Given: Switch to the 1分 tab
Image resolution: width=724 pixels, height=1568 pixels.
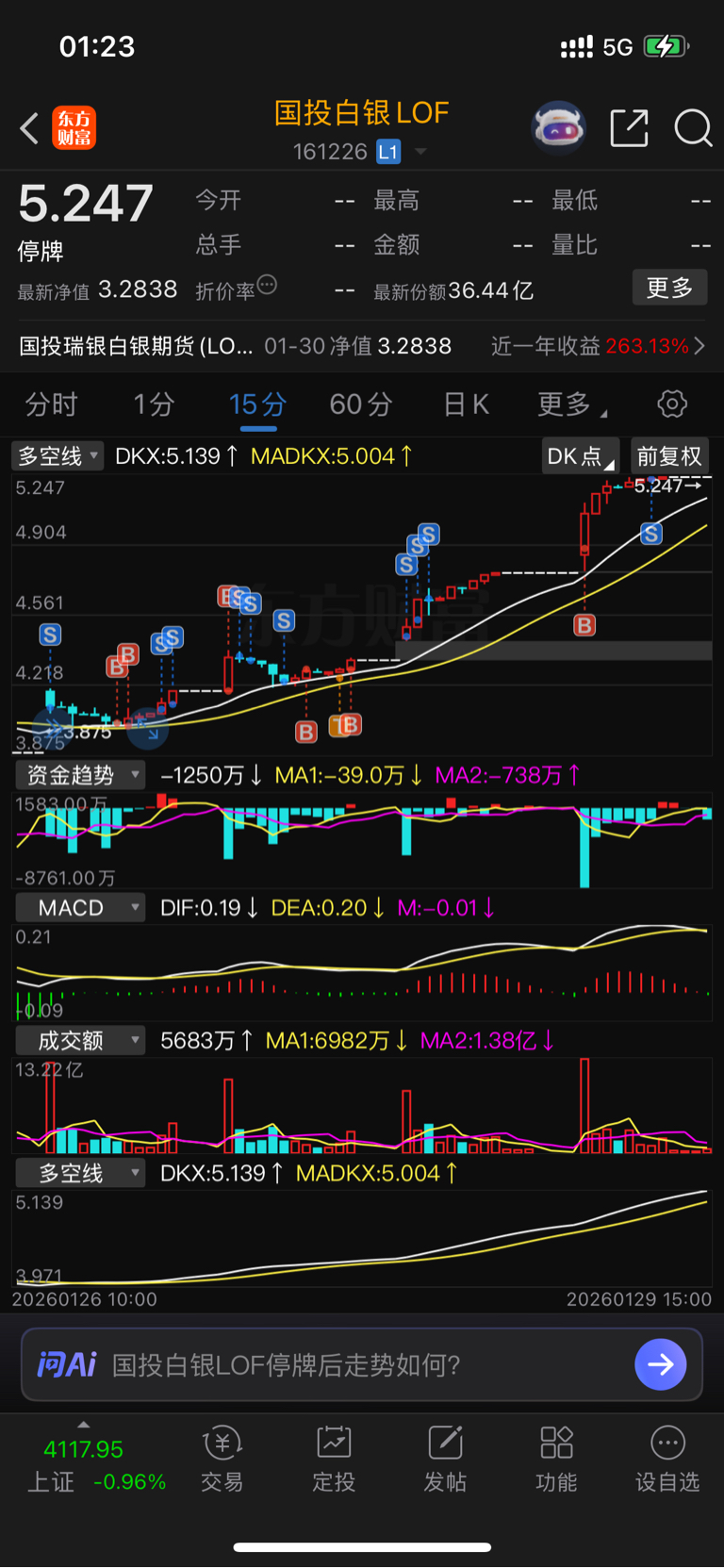Looking at the screenshot, I should [154, 404].
